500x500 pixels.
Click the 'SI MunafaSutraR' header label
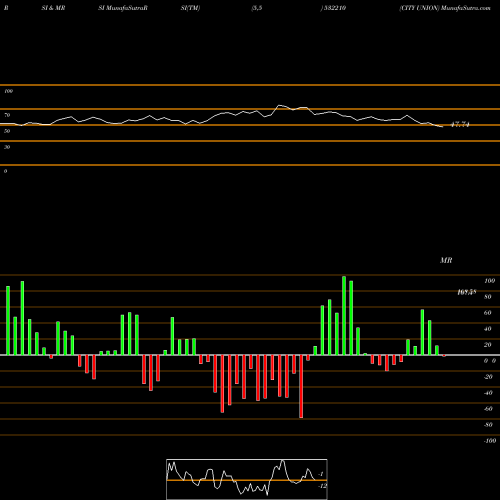click(x=123, y=8)
